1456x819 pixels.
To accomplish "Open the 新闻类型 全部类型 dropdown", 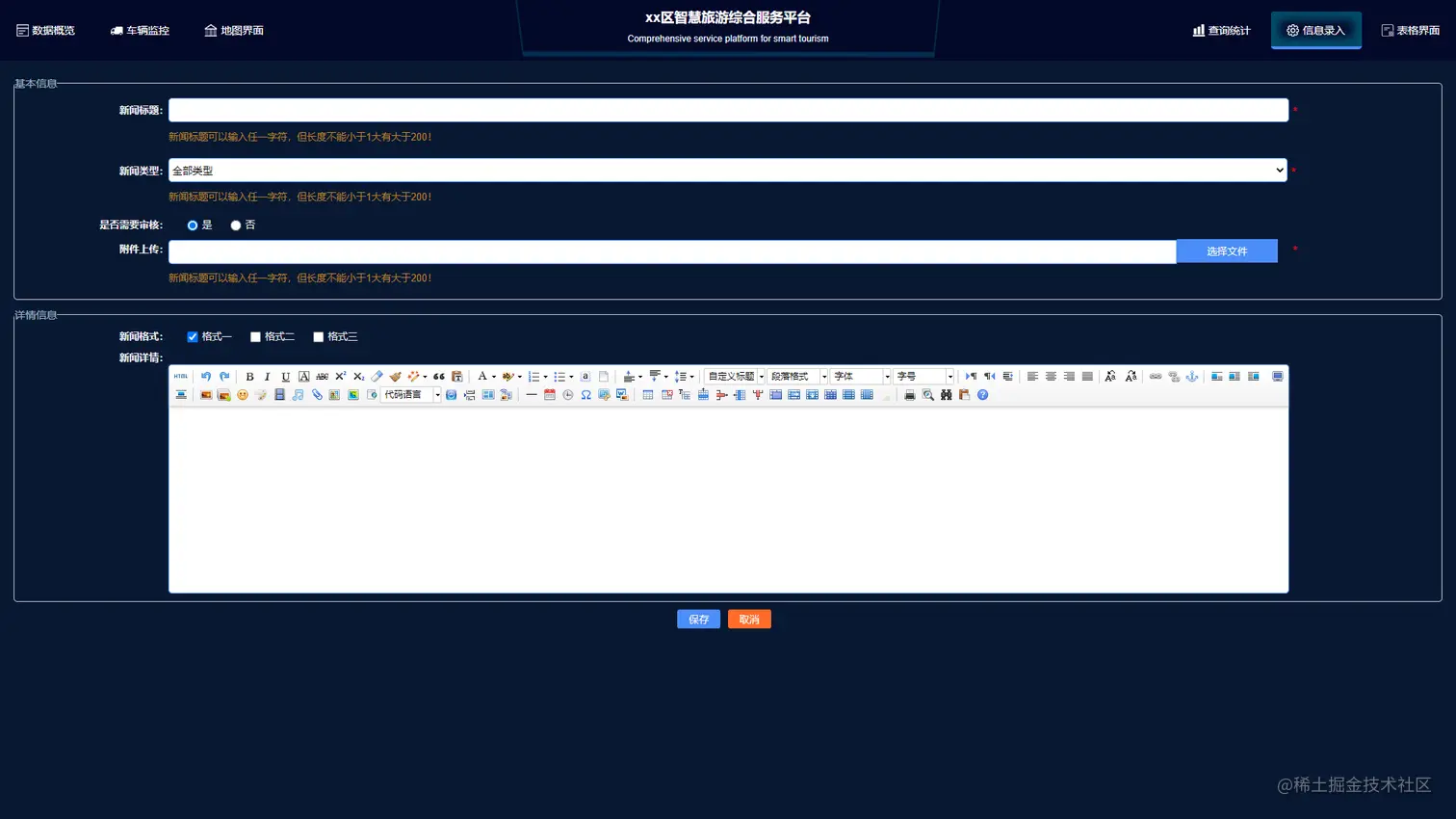I will tap(728, 171).
